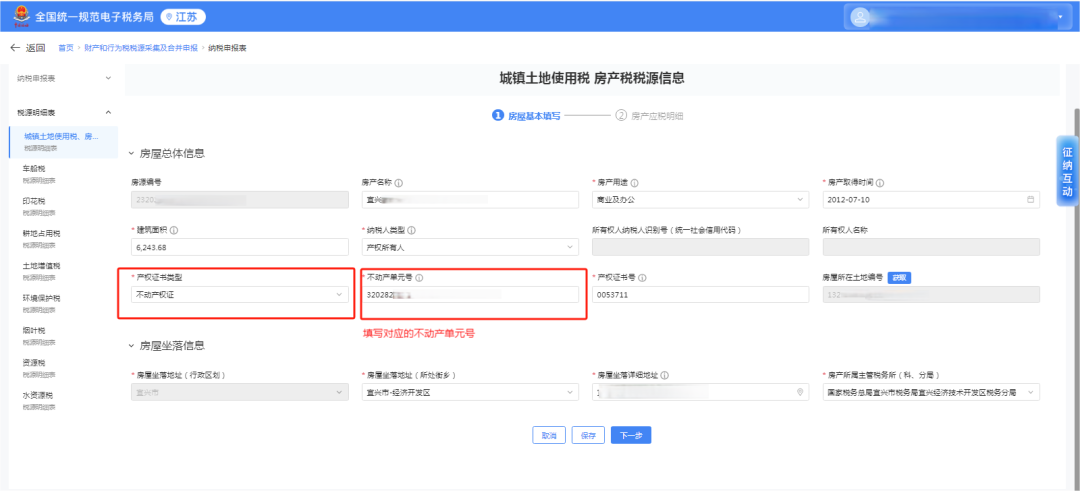This screenshot has height=491, width=1080.
Task: Click the 下一步 button
Action: pos(631,435)
